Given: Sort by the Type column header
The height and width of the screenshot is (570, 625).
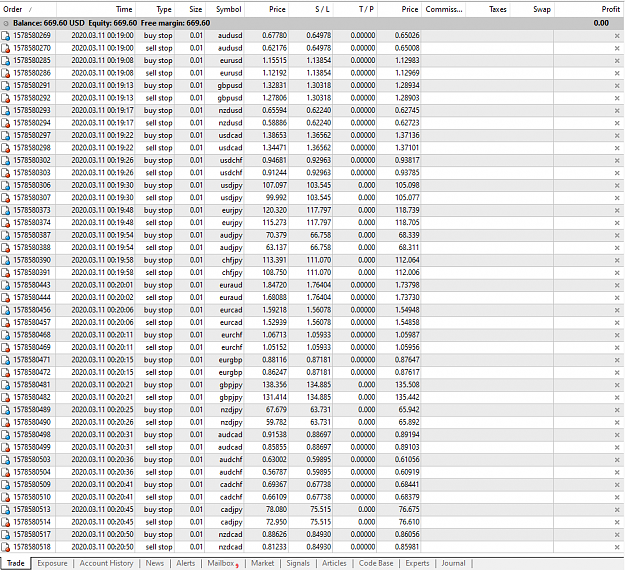Looking at the screenshot, I should [x=155, y=9].
